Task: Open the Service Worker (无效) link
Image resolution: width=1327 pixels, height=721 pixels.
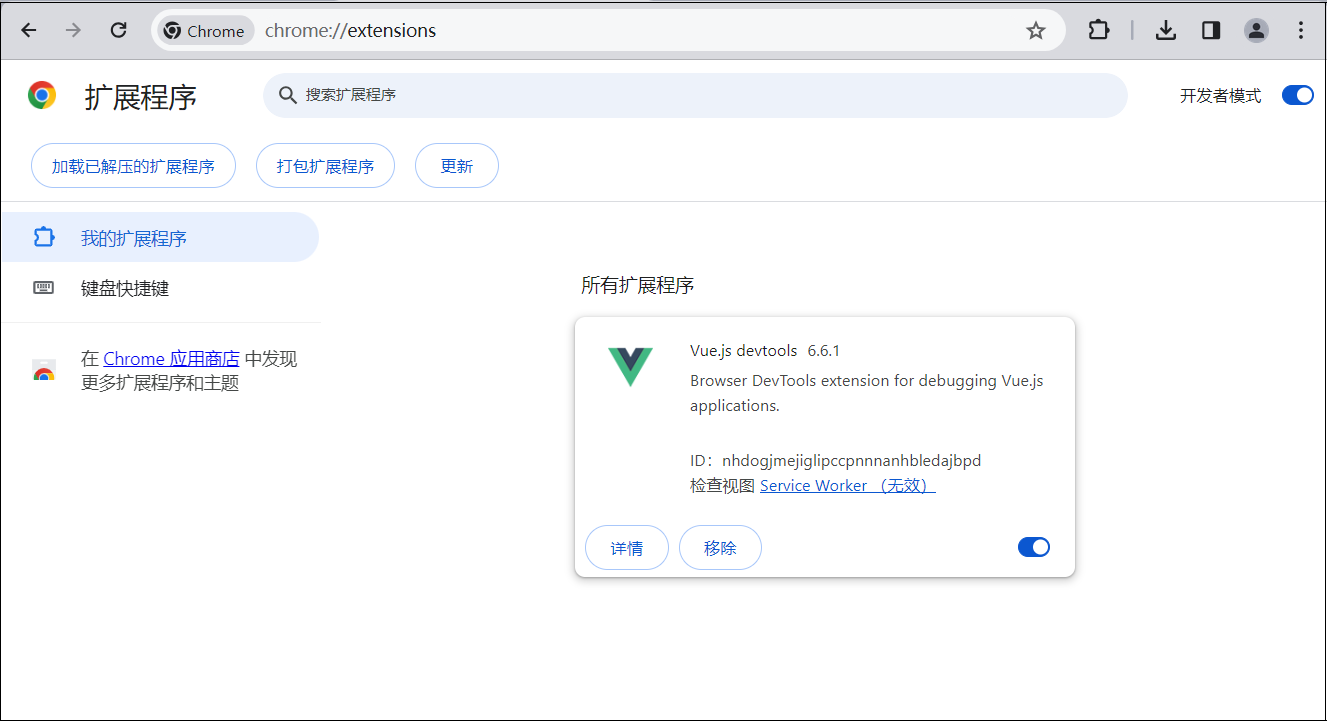Action: coord(848,486)
